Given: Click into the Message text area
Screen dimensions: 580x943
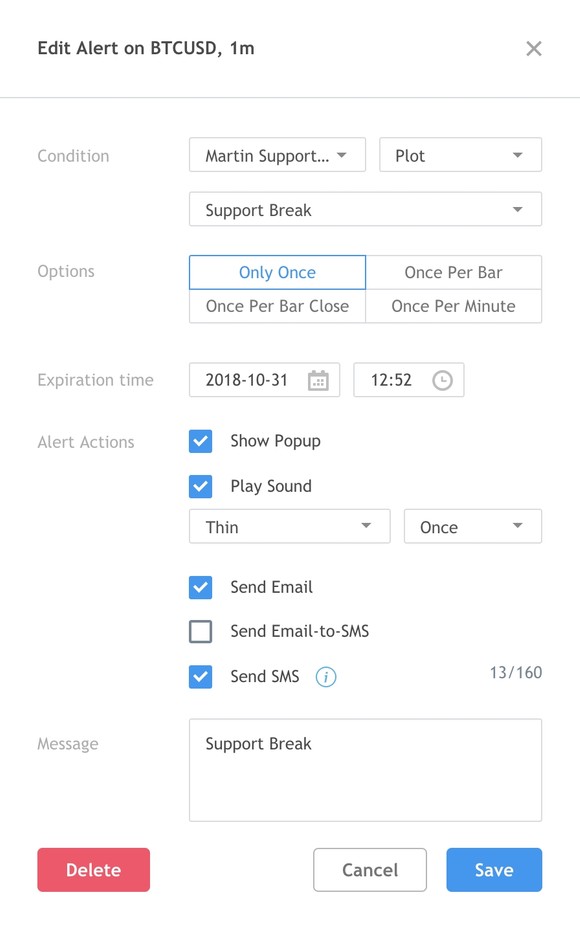Looking at the screenshot, I should (x=365, y=770).
